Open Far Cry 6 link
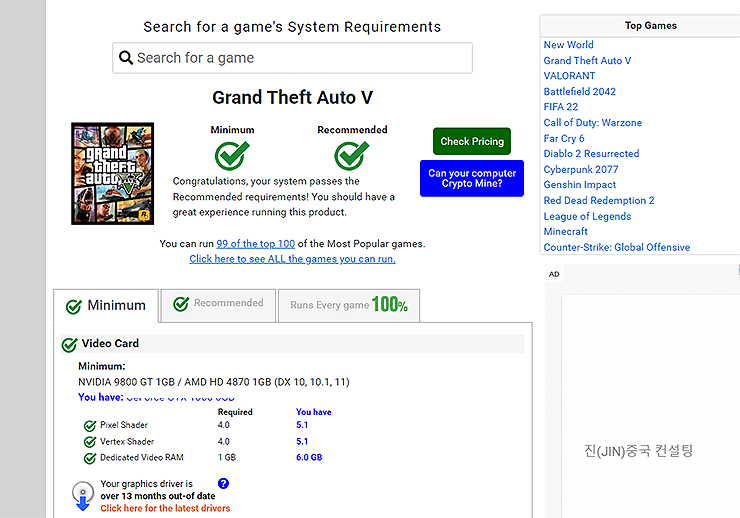This screenshot has width=740, height=518. click(564, 138)
